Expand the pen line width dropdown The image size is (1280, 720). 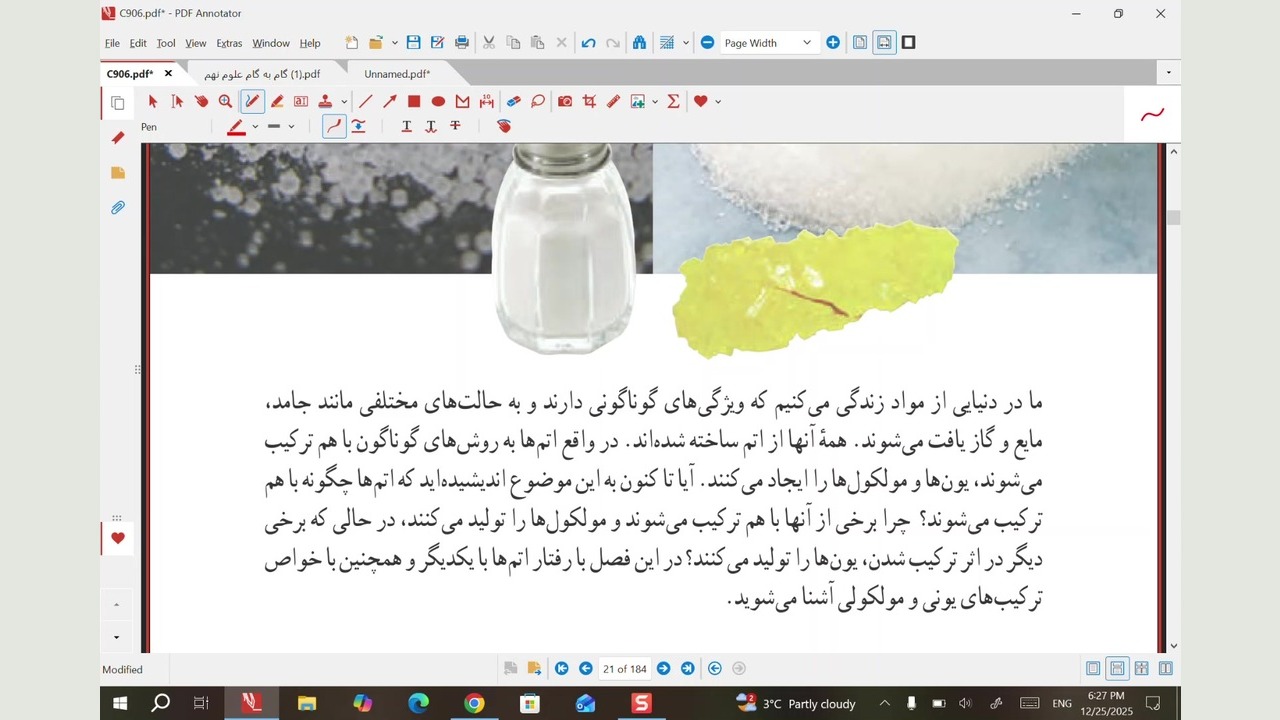[291, 127]
